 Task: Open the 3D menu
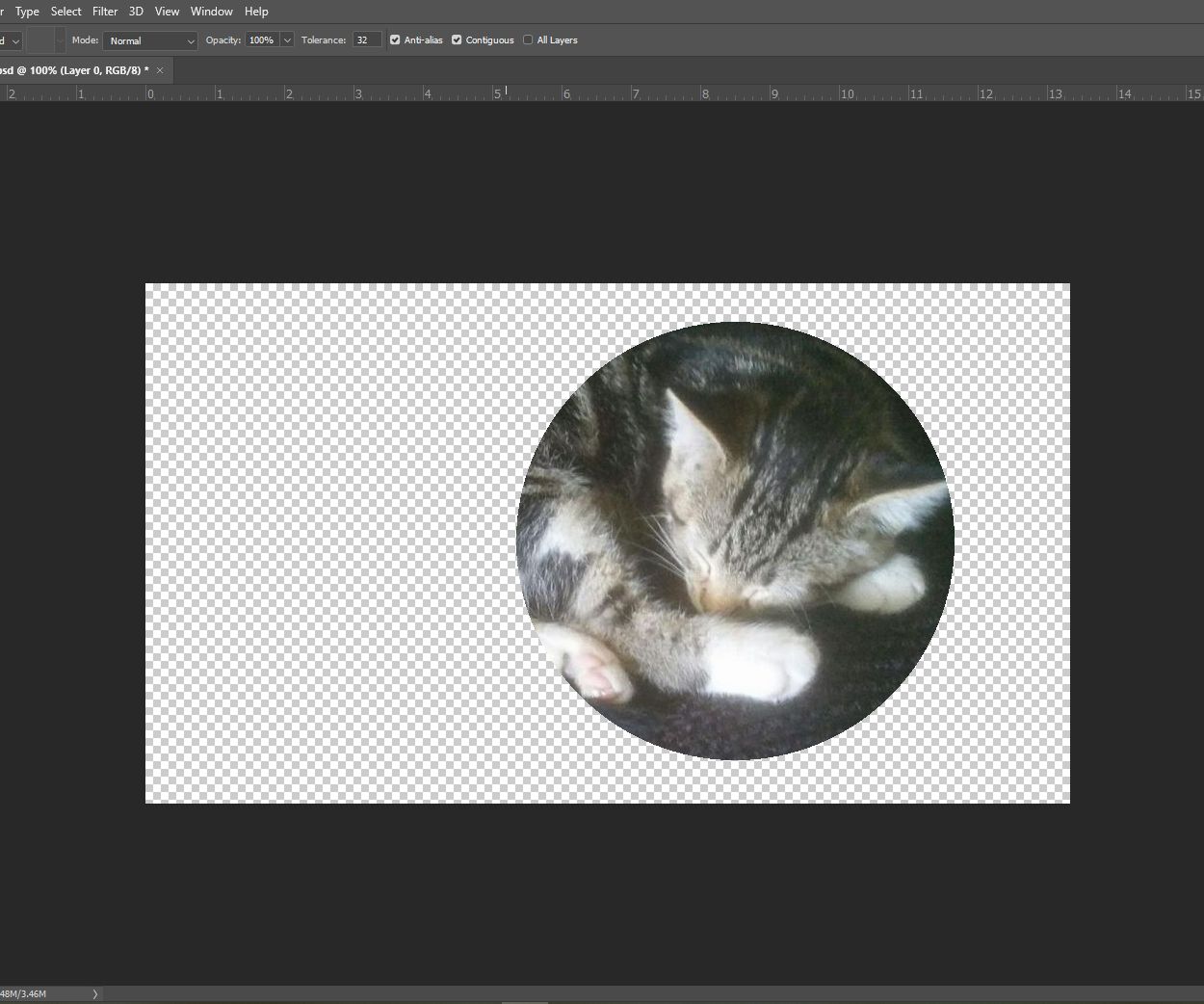click(135, 11)
